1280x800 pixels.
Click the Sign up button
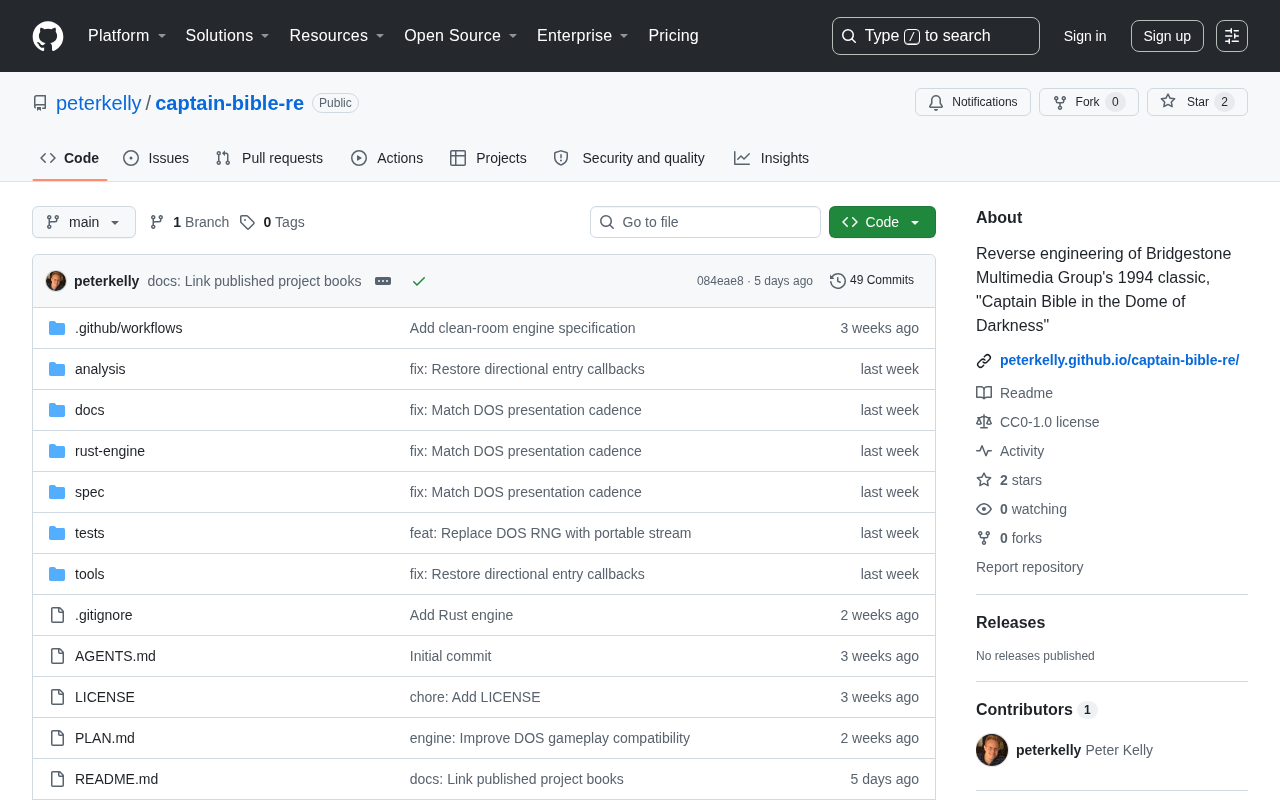click(x=1167, y=36)
